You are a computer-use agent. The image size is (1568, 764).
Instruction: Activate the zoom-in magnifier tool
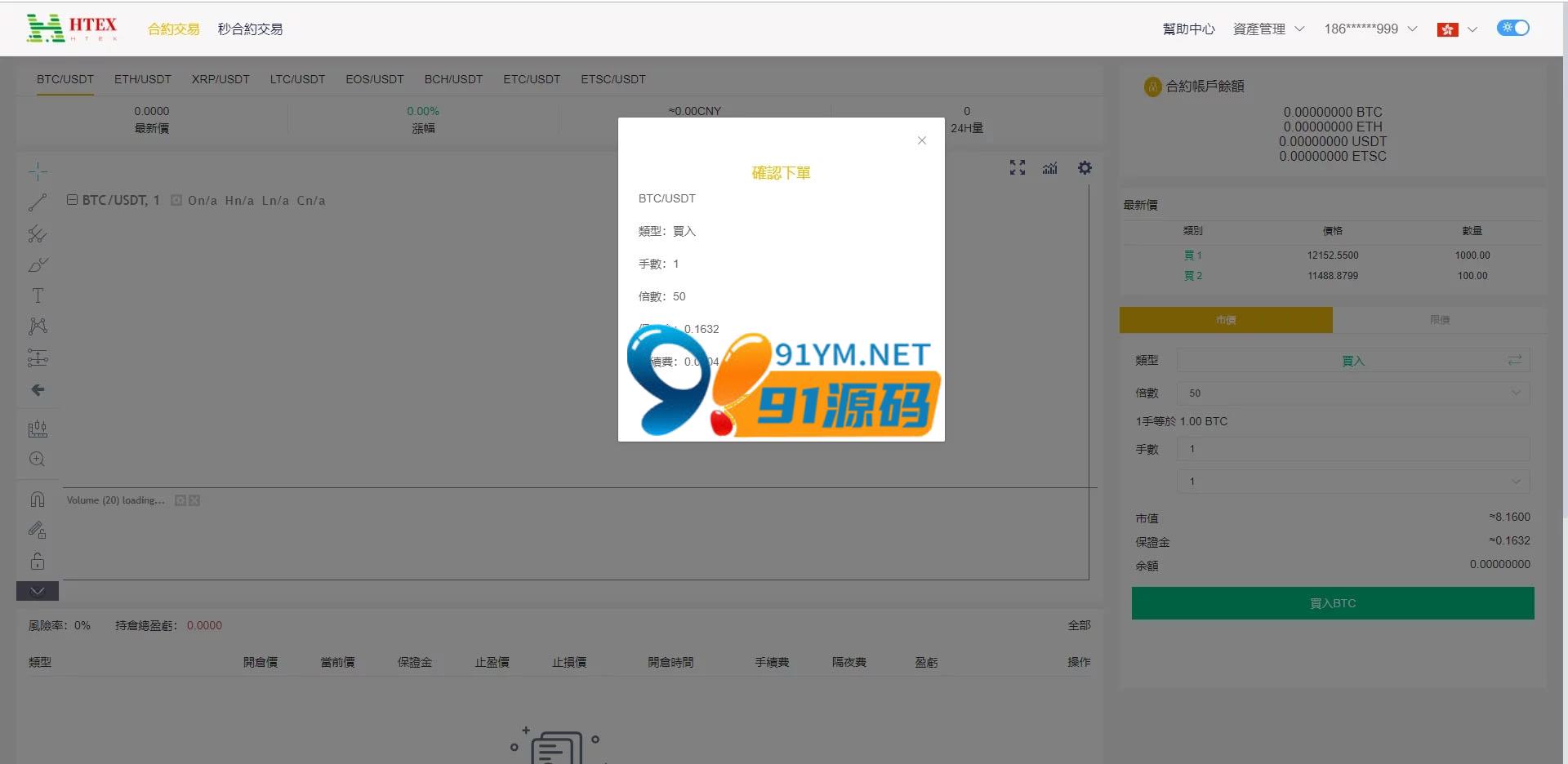38,460
